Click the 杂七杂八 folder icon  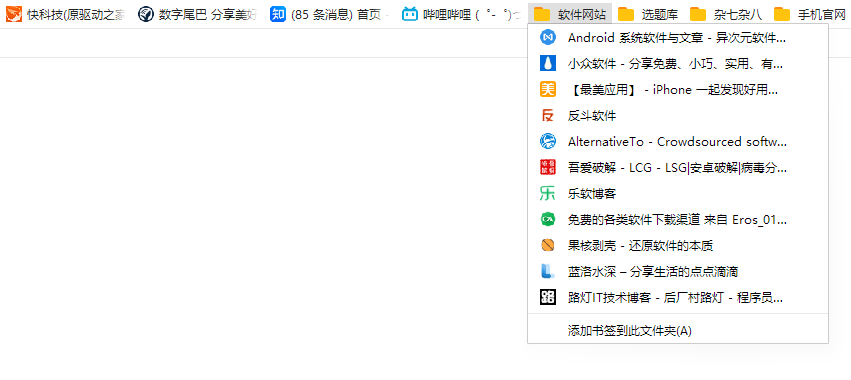698,15
